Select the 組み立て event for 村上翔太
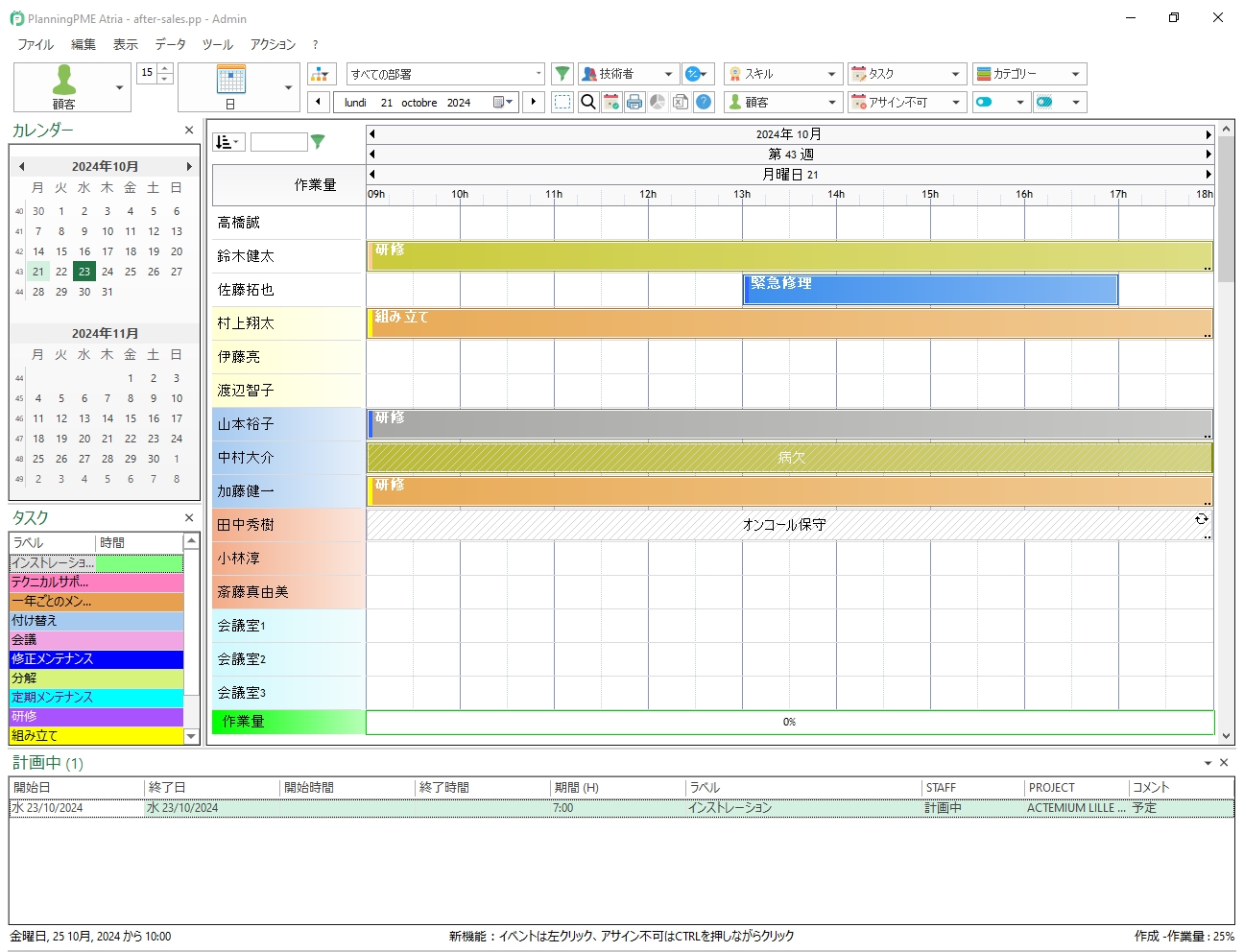1244x952 pixels. [x=790, y=323]
